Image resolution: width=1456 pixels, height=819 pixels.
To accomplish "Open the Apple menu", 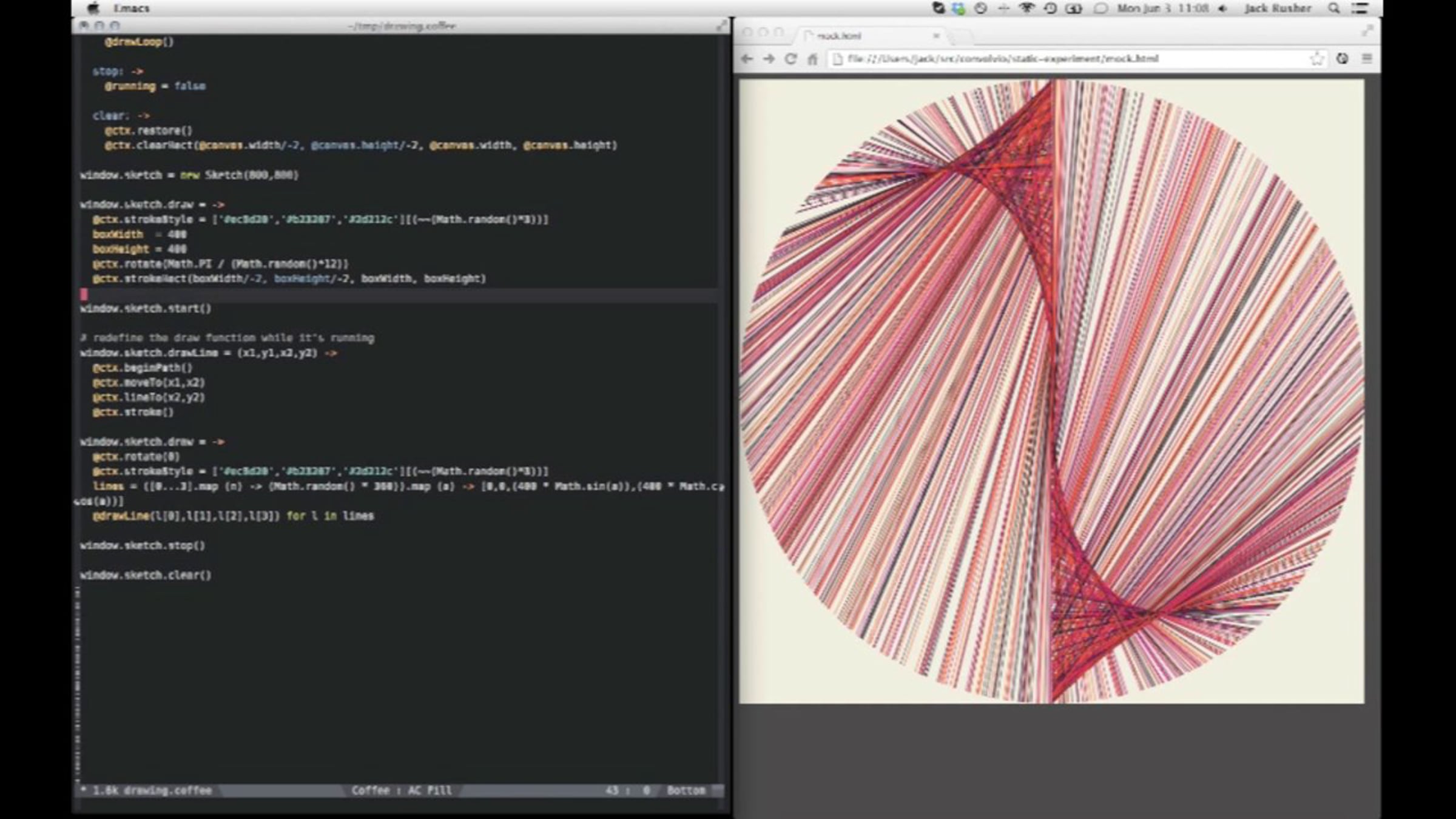I will pos(93,8).
